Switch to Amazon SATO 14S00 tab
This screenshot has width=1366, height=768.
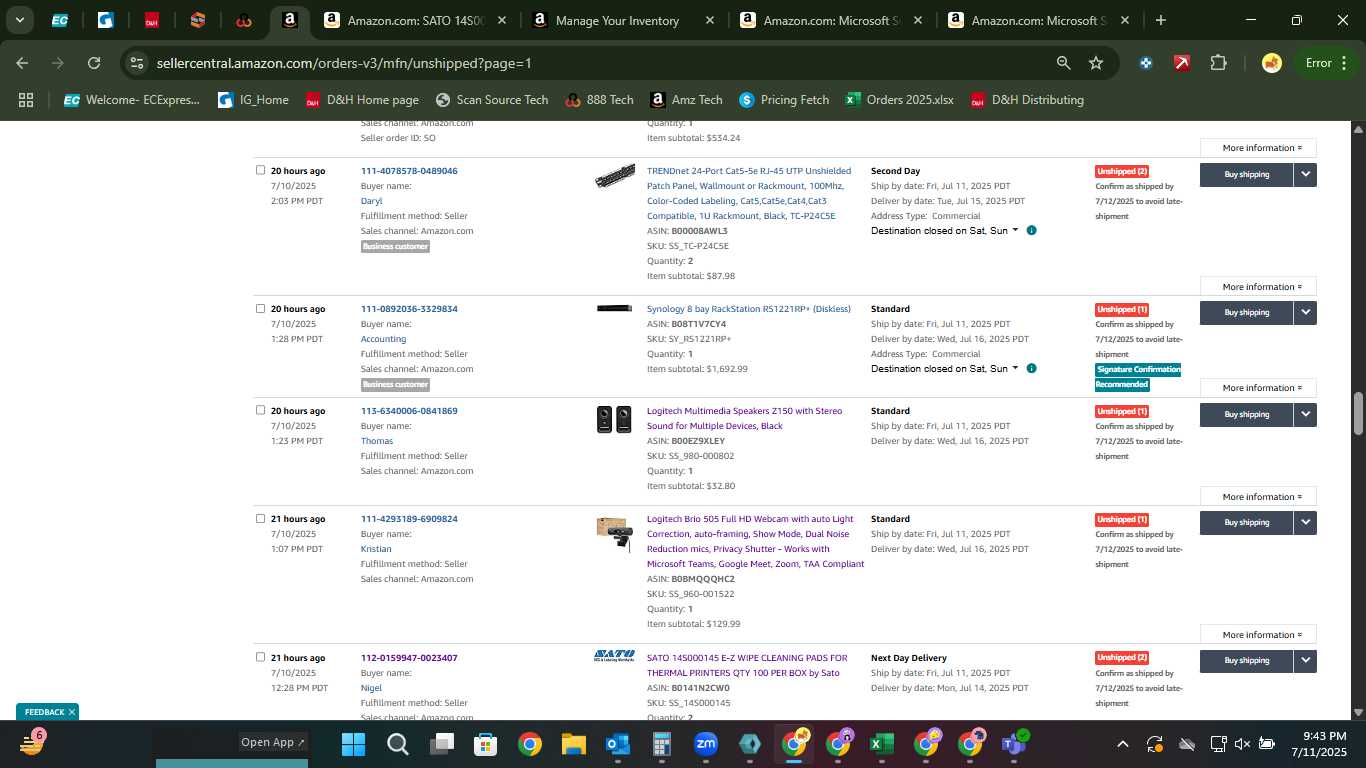click(x=415, y=20)
